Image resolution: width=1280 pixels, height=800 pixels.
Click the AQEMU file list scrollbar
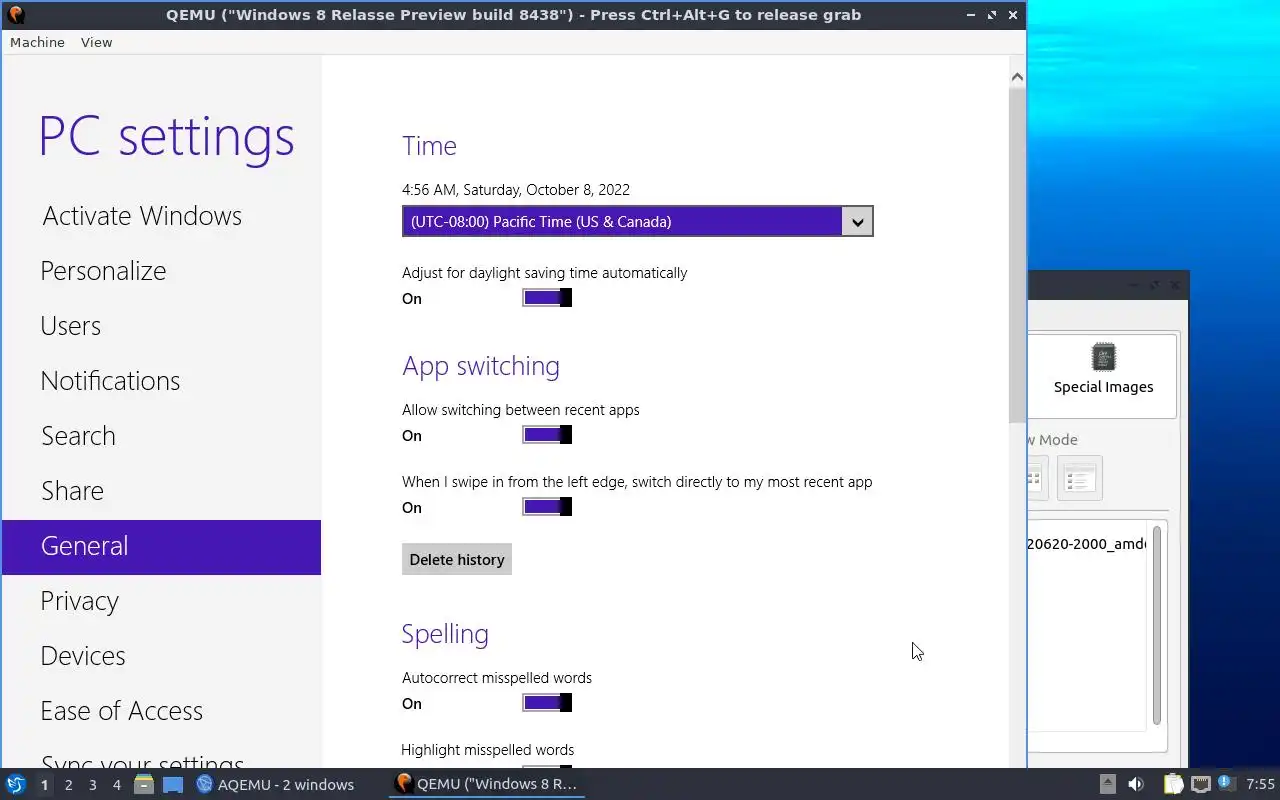coord(1157,625)
